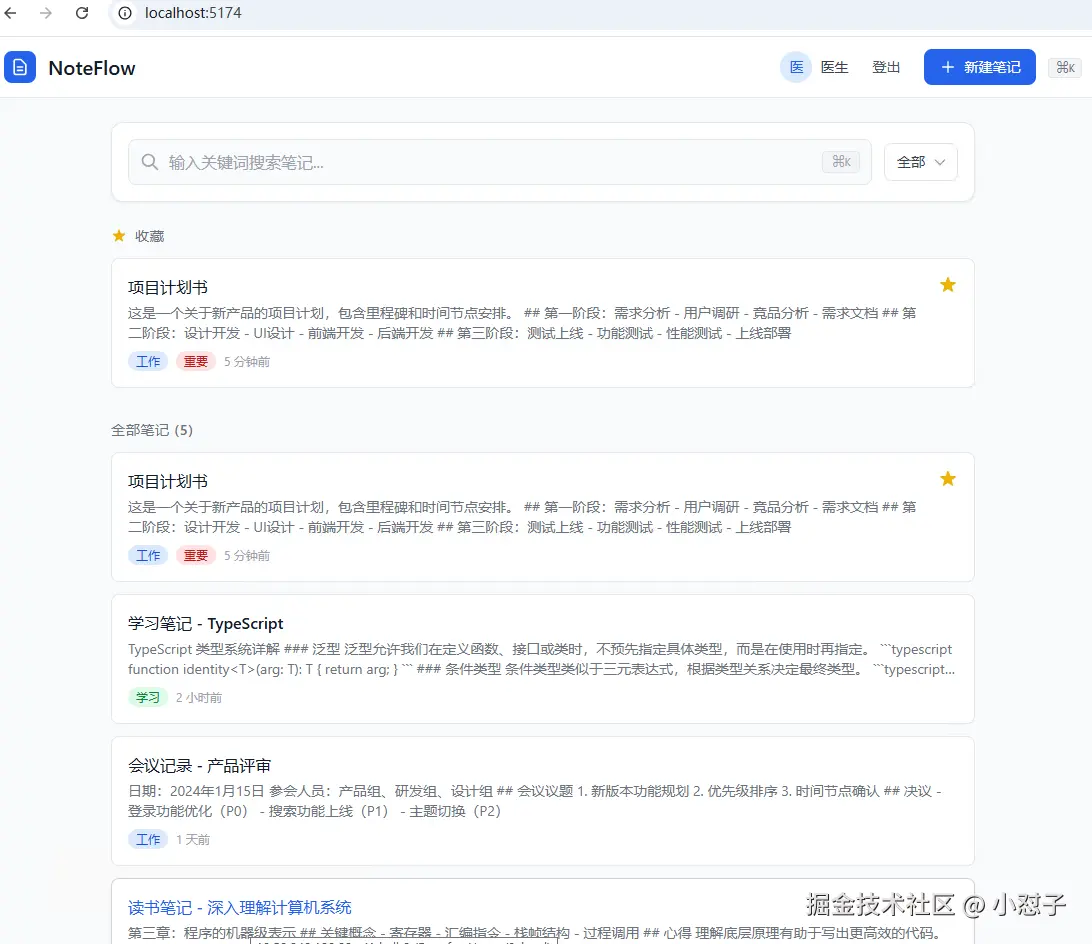This screenshot has height=944, width=1092.
Task: Open the 全部 filter dropdown
Action: pos(919,161)
